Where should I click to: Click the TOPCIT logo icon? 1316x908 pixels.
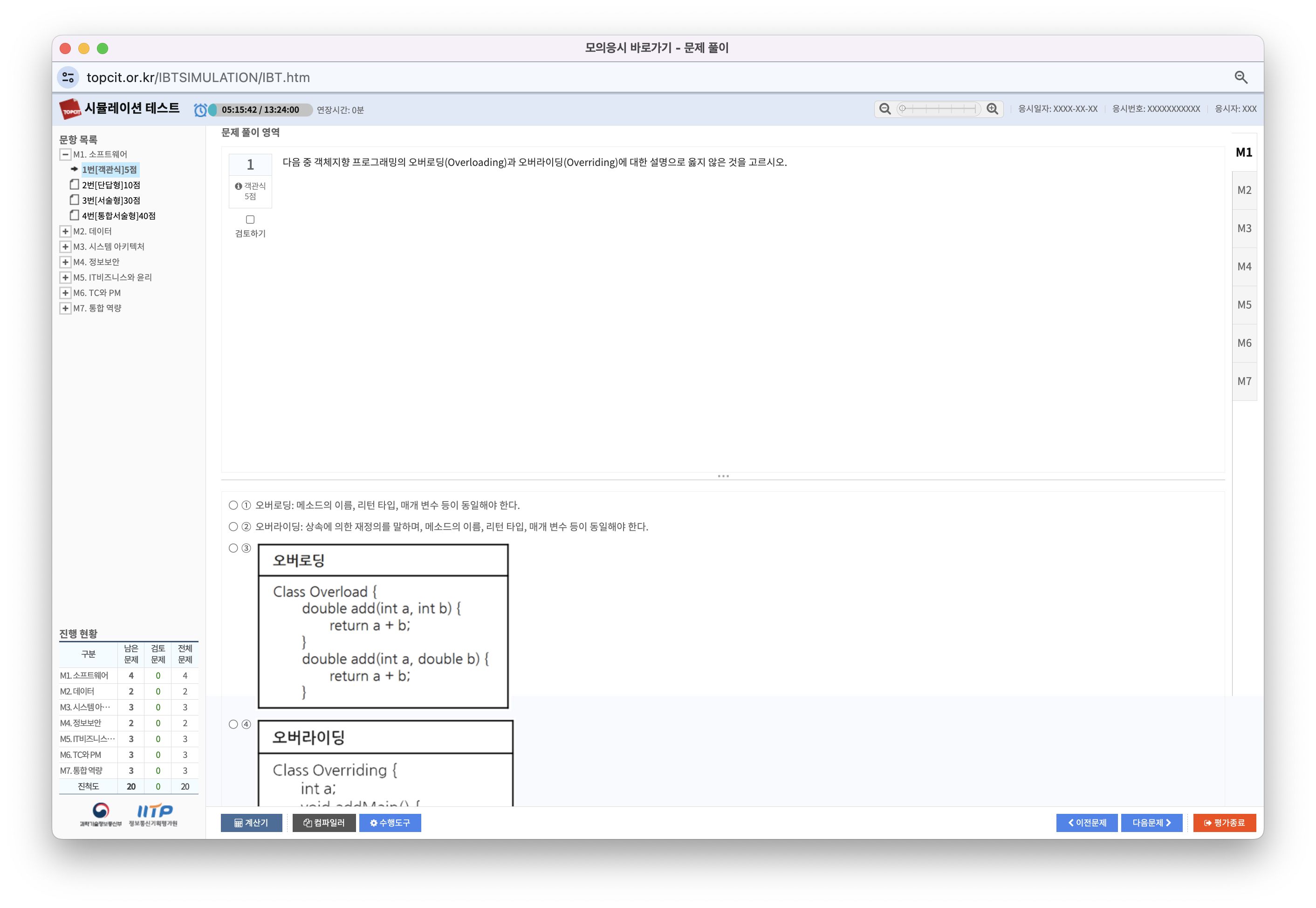(70, 109)
